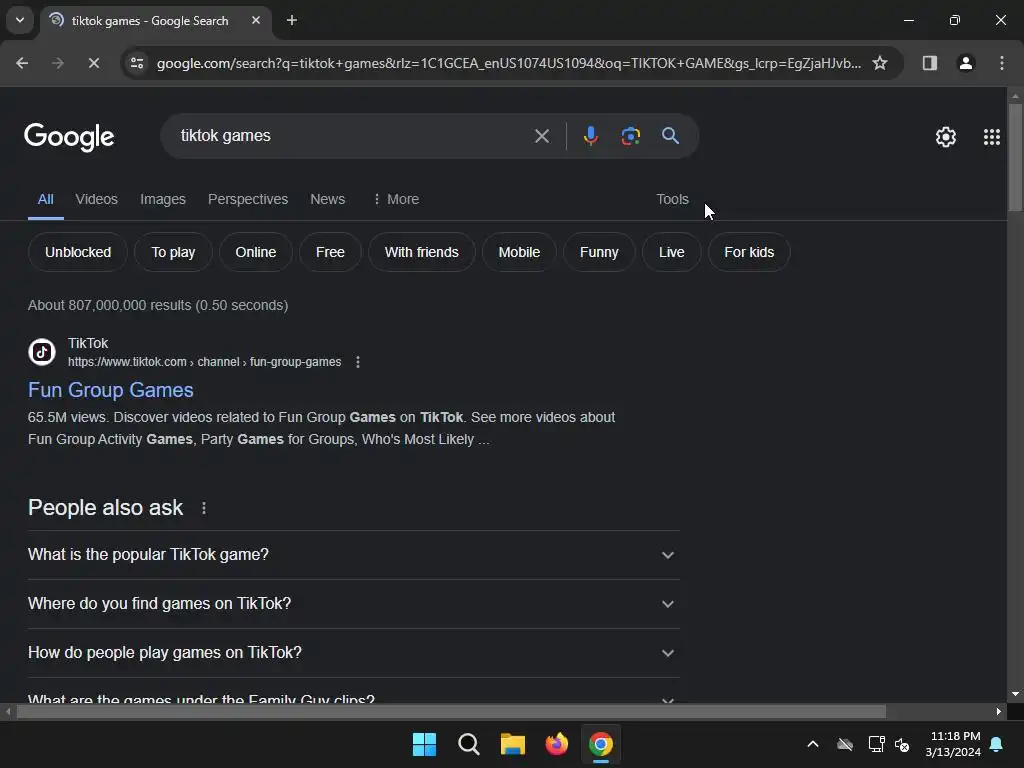Click the tiktok games search box
The height and width of the screenshot is (768, 1024).
353,136
